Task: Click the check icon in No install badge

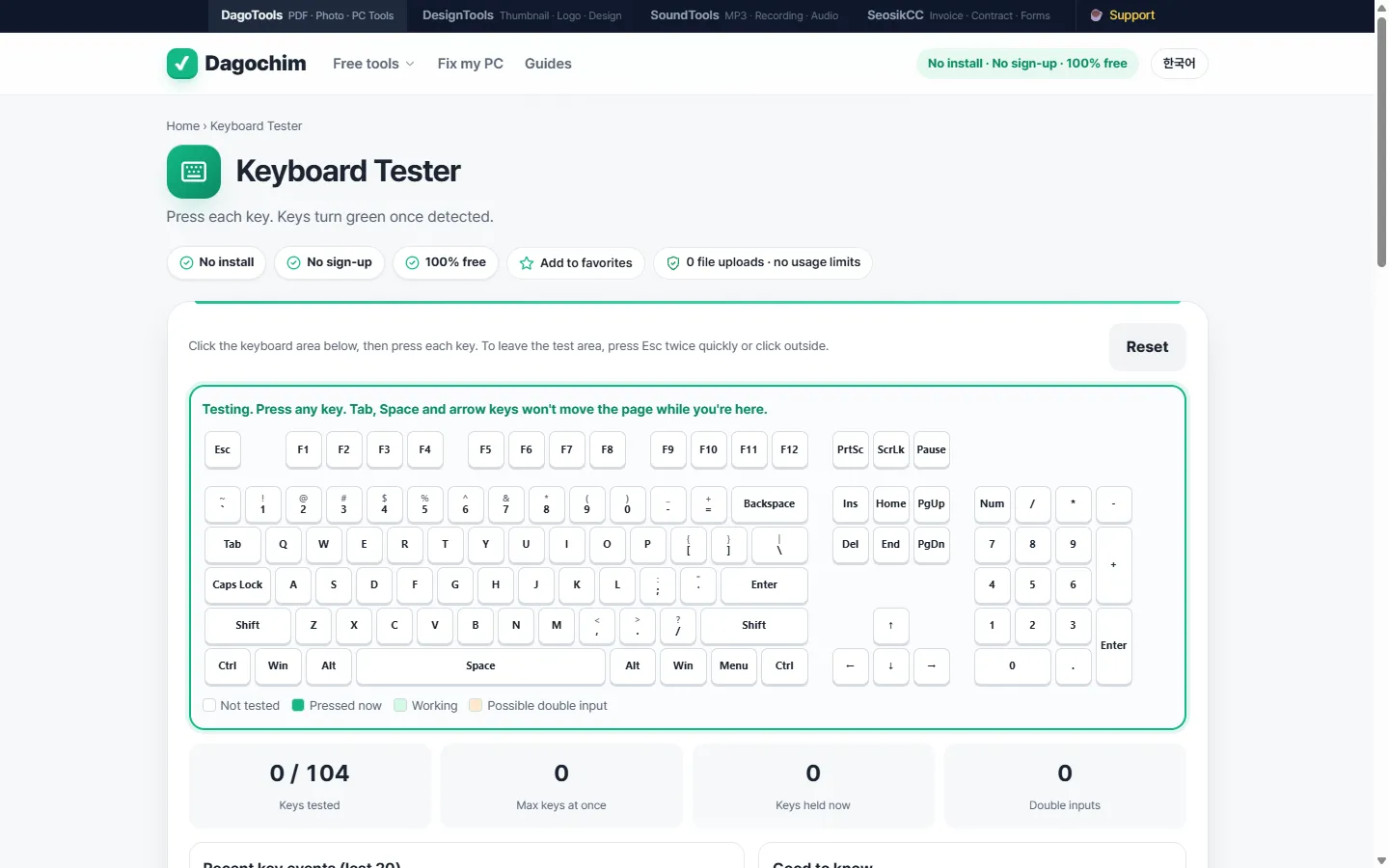Action: [x=186, y=262]
